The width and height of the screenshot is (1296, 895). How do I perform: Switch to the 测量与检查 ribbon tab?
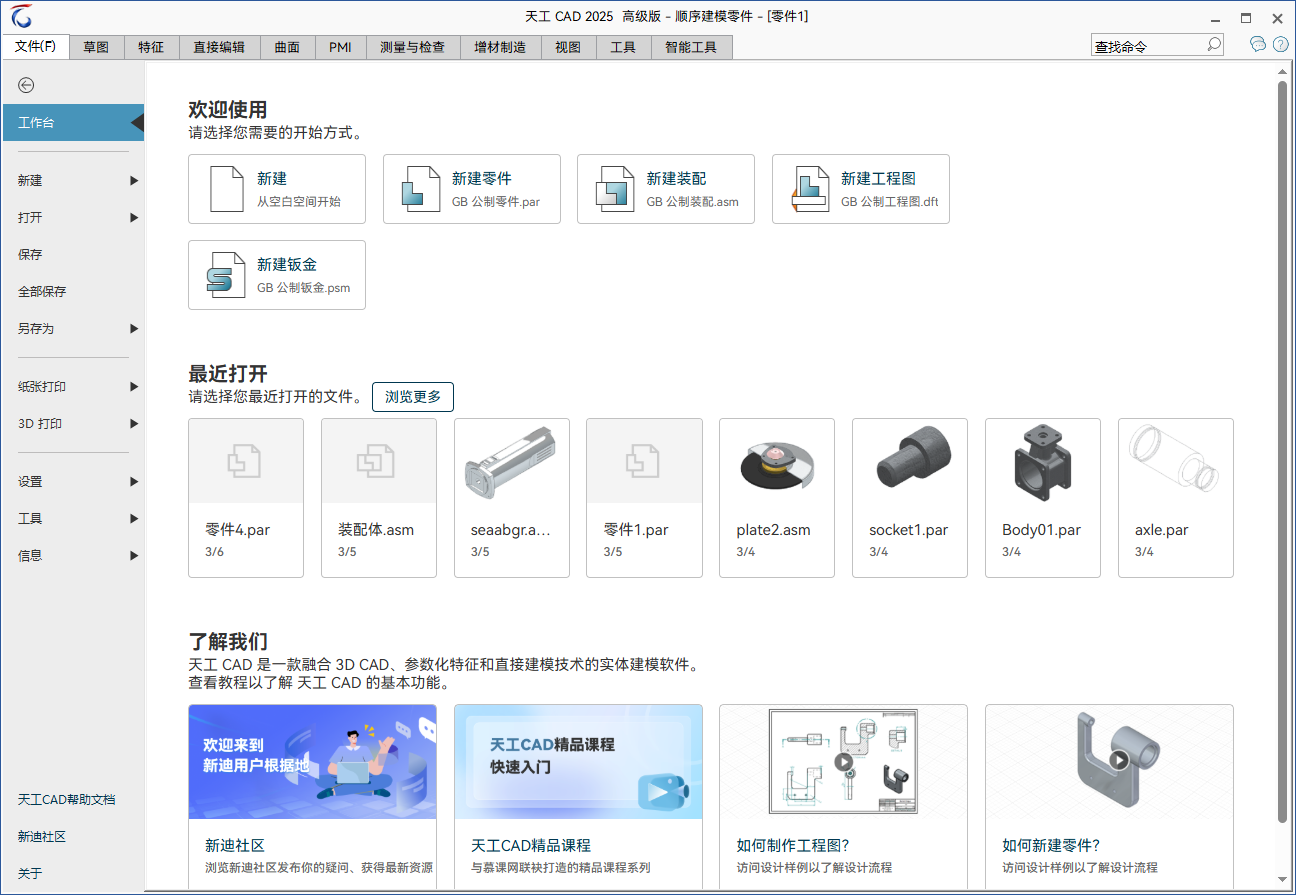pos(413,47)
